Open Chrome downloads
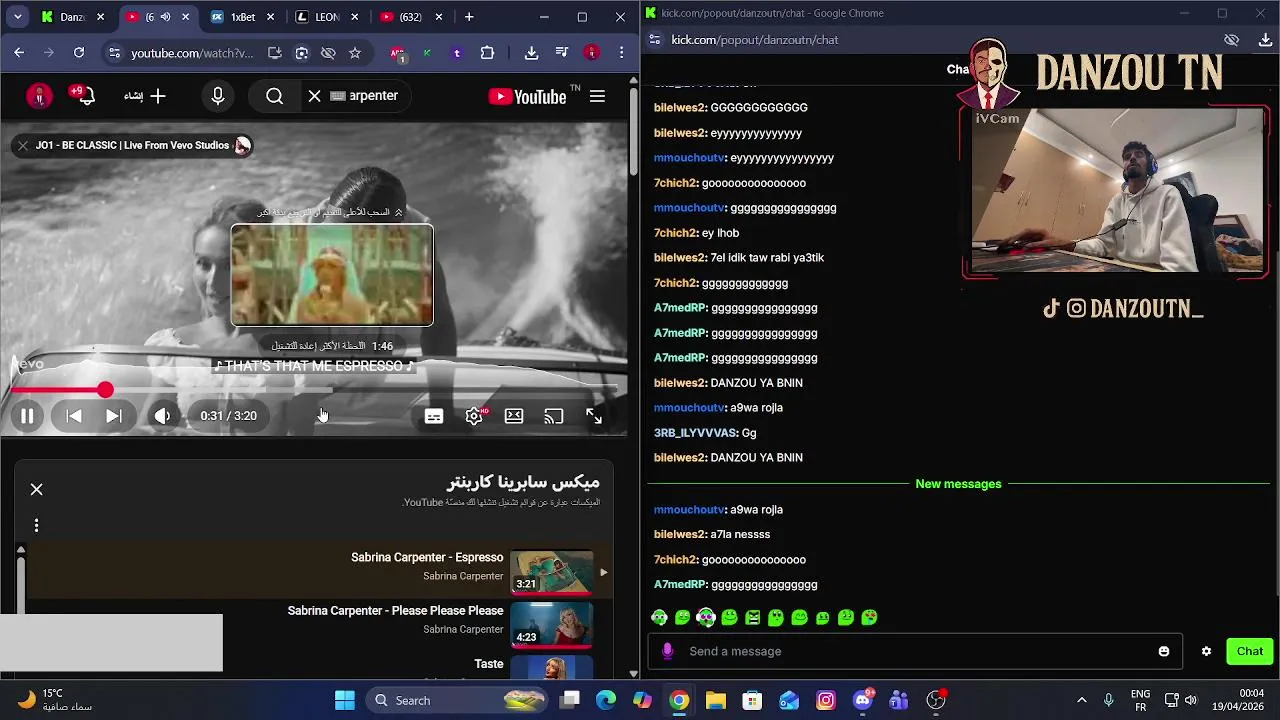Viewport: 1280px width, 720px height. [531, 53]
